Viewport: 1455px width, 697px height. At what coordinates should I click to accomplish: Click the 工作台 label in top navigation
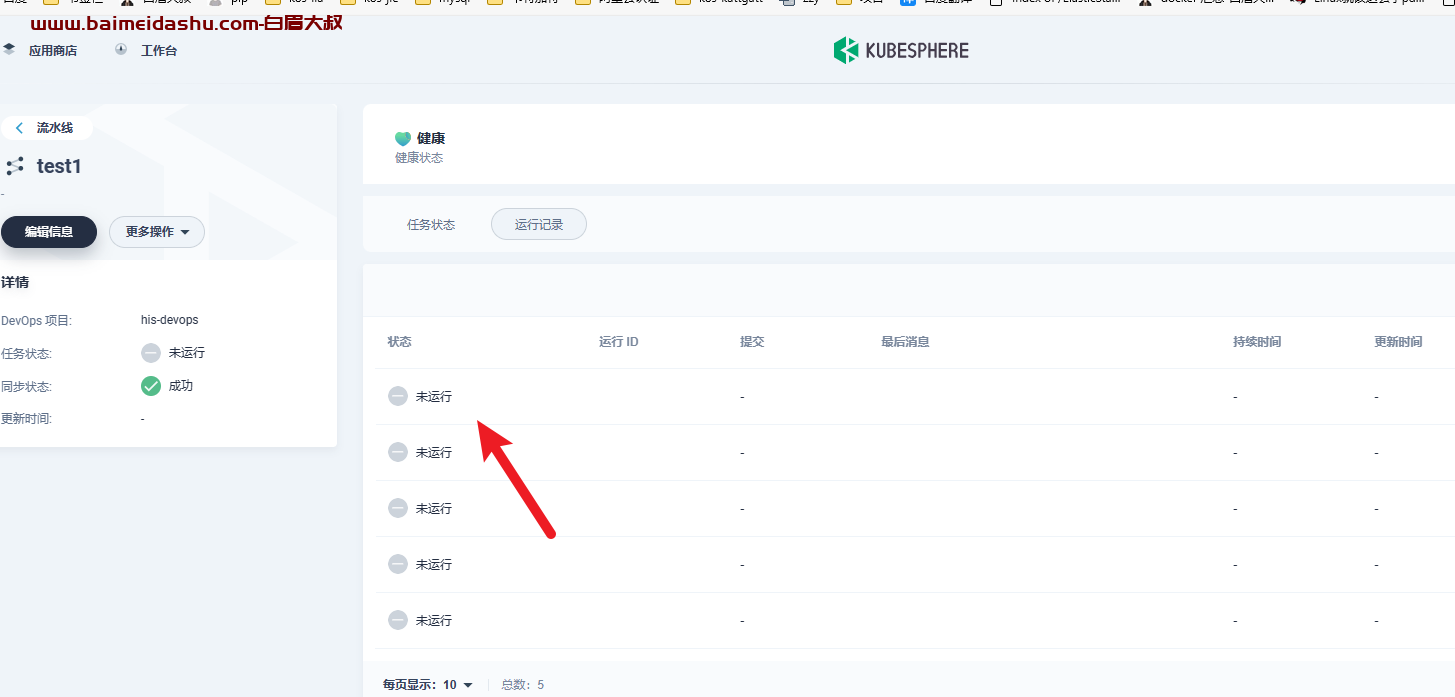pos(159,50)
